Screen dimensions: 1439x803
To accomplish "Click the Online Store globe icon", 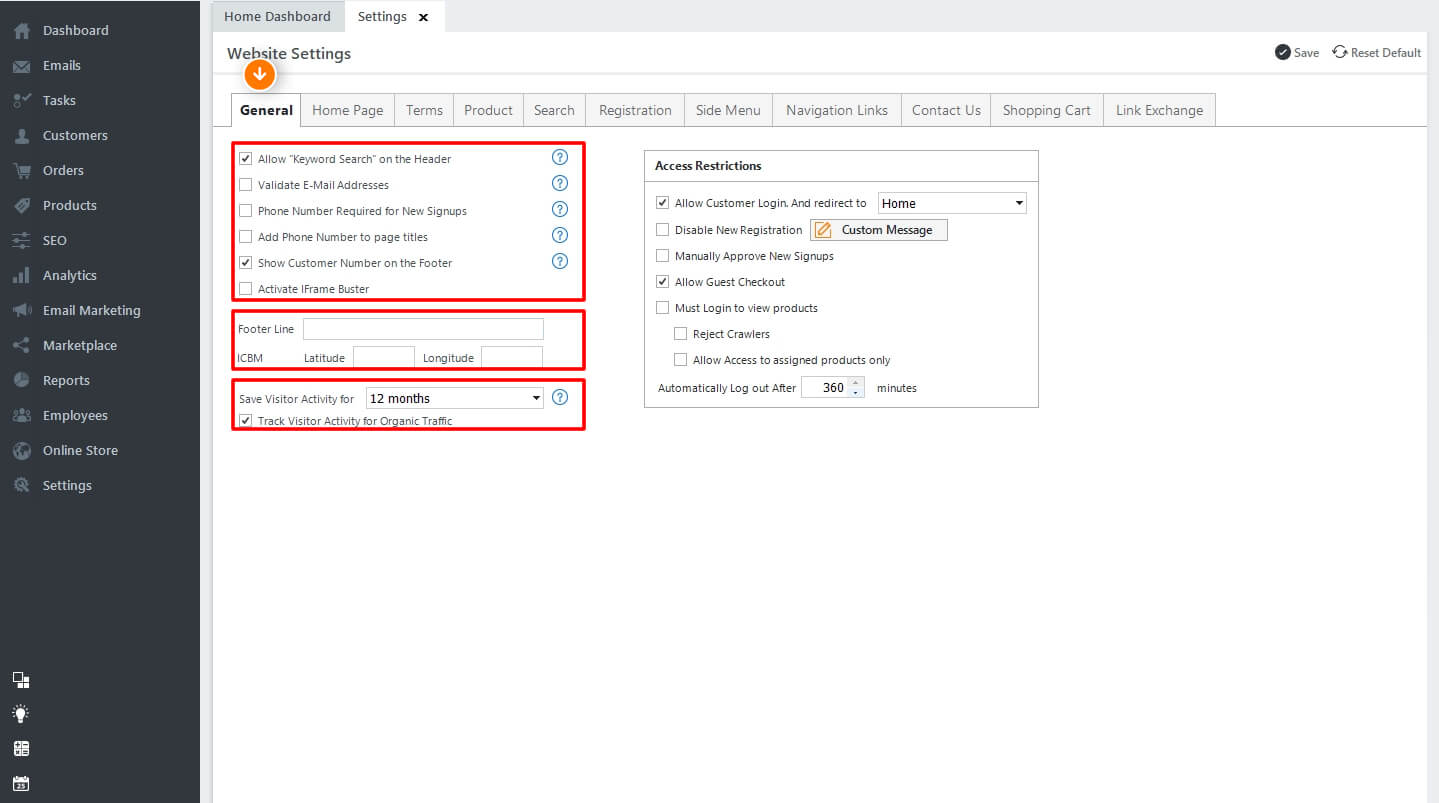I will 21,451.
